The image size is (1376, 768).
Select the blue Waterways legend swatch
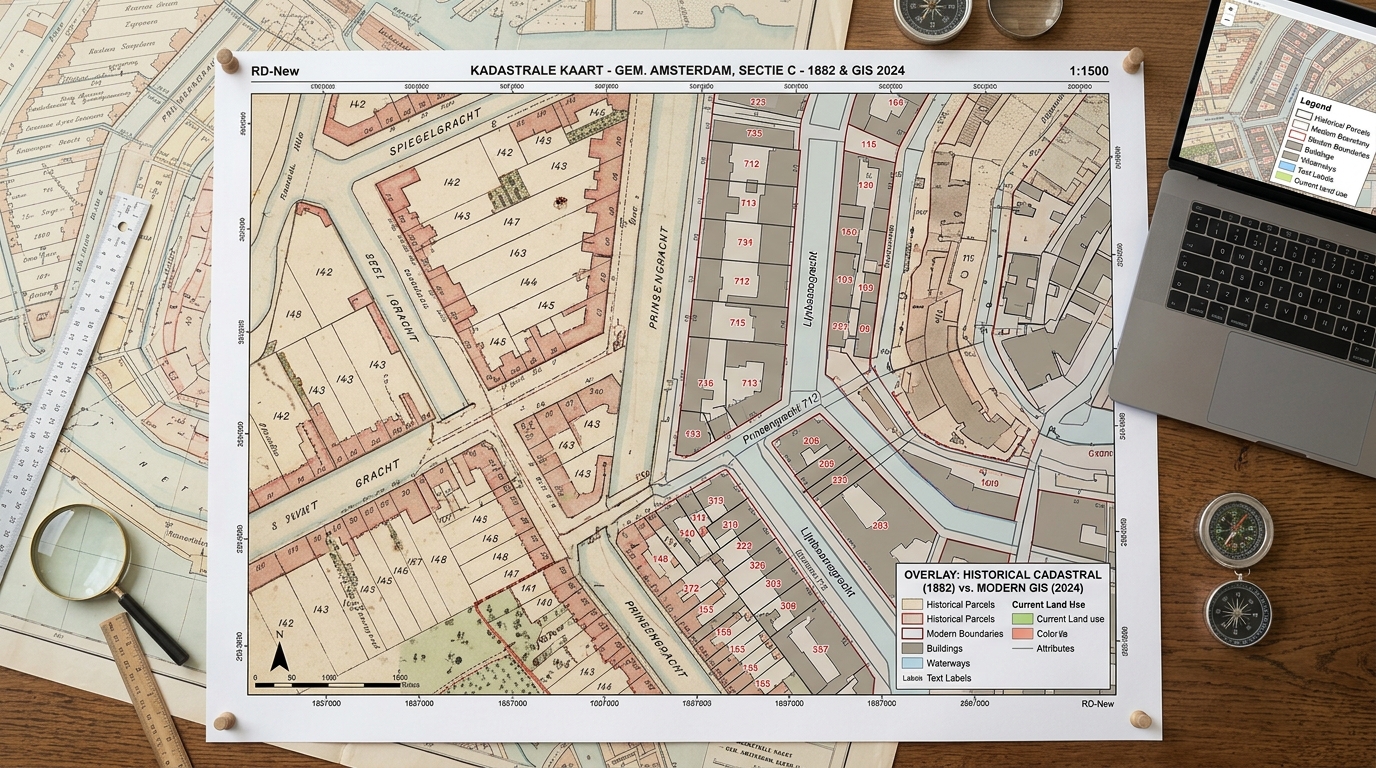coord(912,663)
